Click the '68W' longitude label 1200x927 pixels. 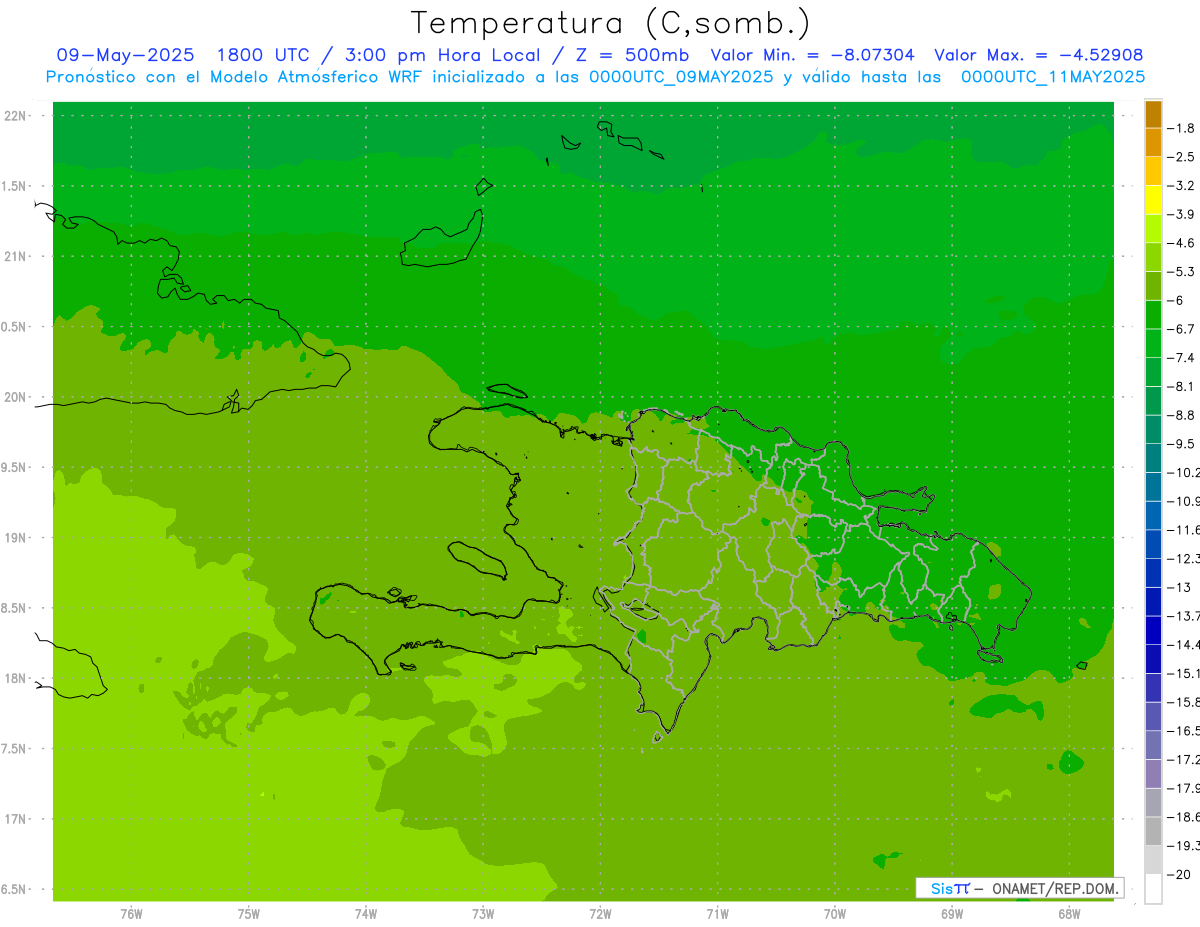1068,914
